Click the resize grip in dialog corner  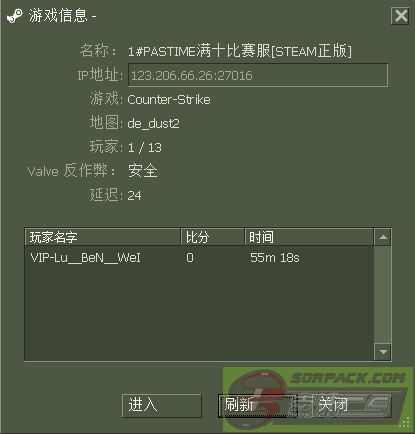[404, 423]
